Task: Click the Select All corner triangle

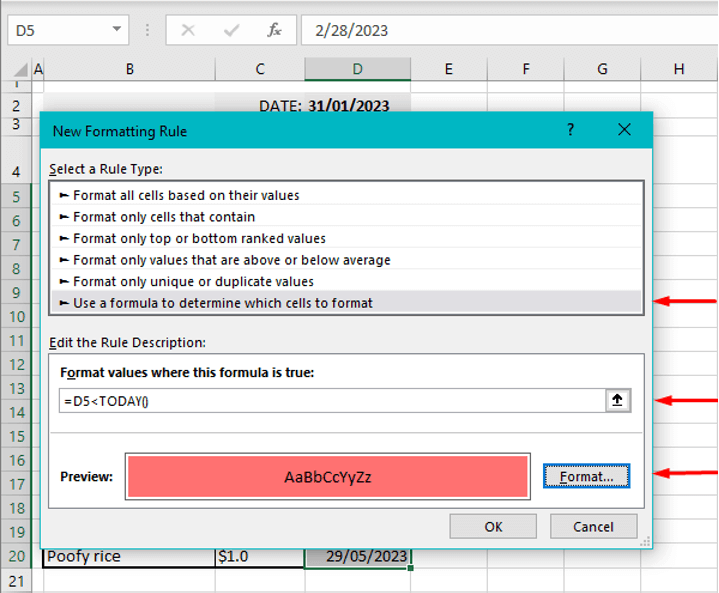Action: click(x=20, y=70)
